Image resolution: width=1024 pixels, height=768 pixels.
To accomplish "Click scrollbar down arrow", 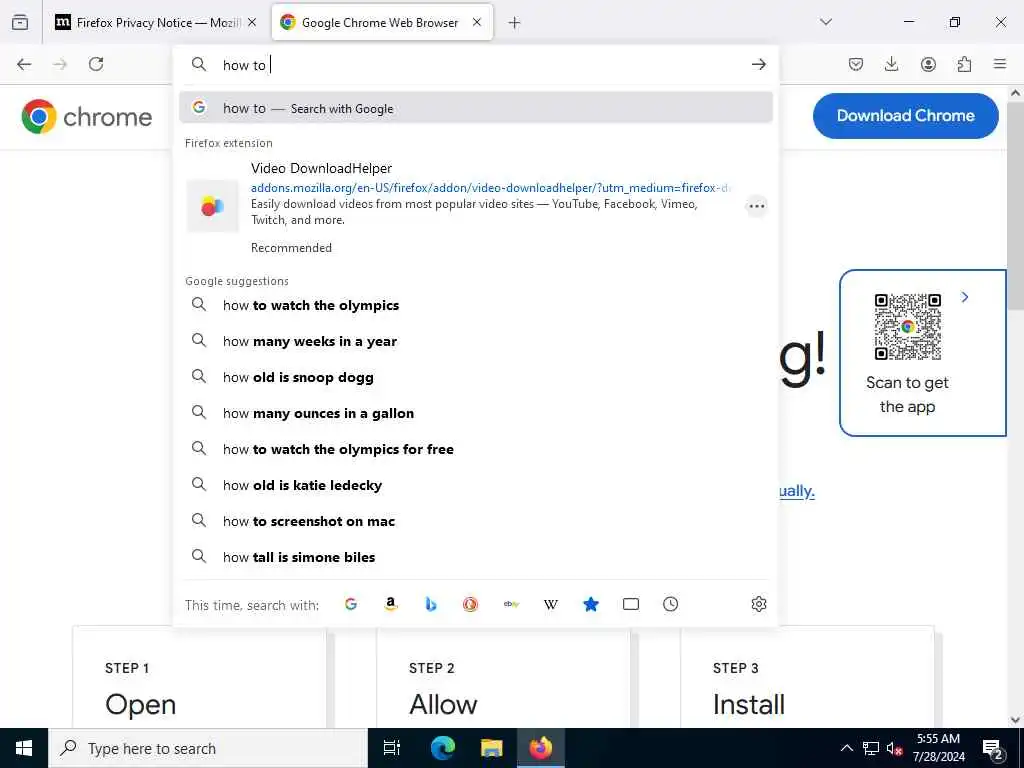I will [1016, 720].
